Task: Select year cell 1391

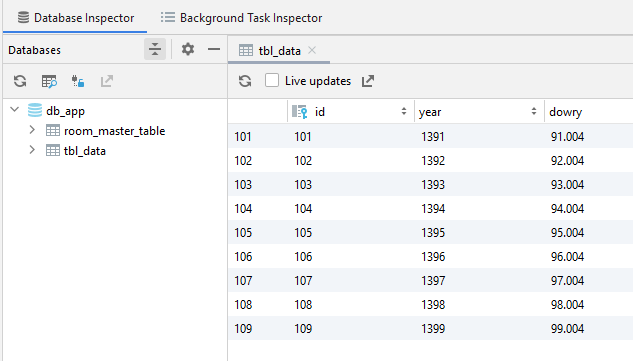Action: click(479, 136)
